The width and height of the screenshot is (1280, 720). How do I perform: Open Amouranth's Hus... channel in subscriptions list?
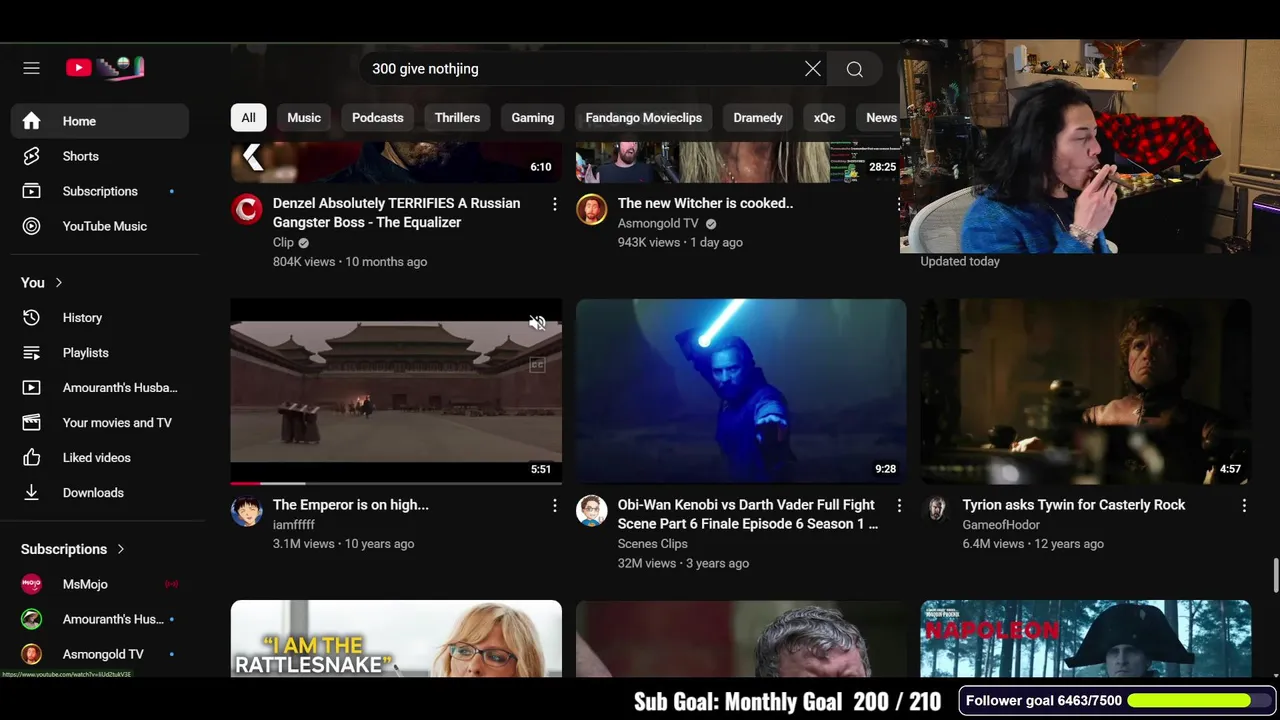pos(100,619)
